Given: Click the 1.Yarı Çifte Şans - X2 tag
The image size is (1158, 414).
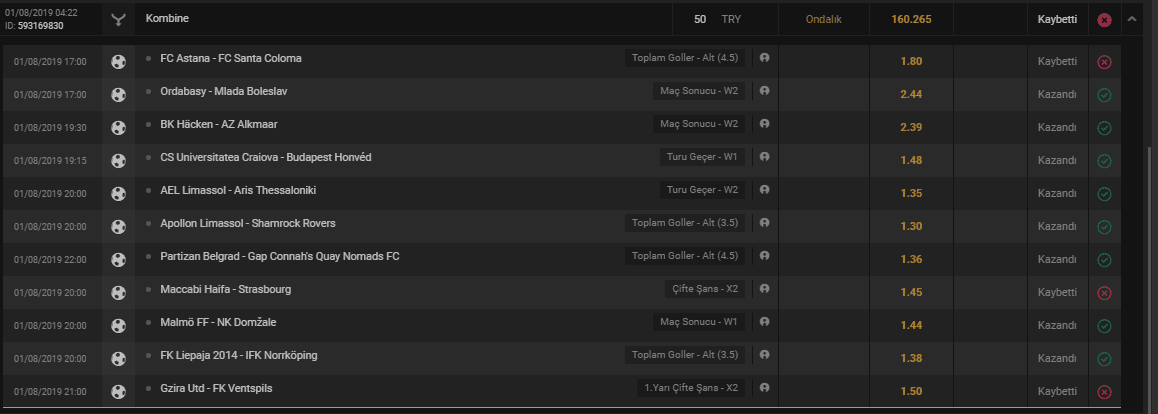Looking at the screenshot, I should point(691,388).
